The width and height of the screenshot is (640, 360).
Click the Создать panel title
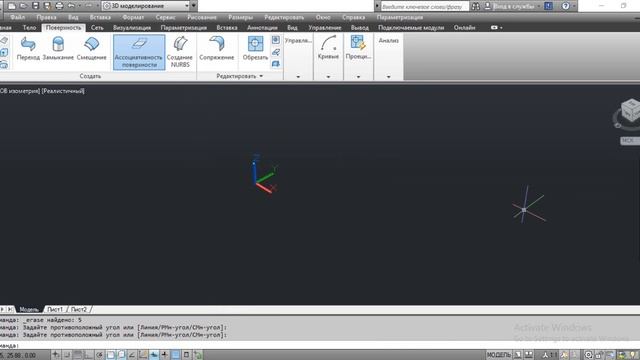point(90,76)
